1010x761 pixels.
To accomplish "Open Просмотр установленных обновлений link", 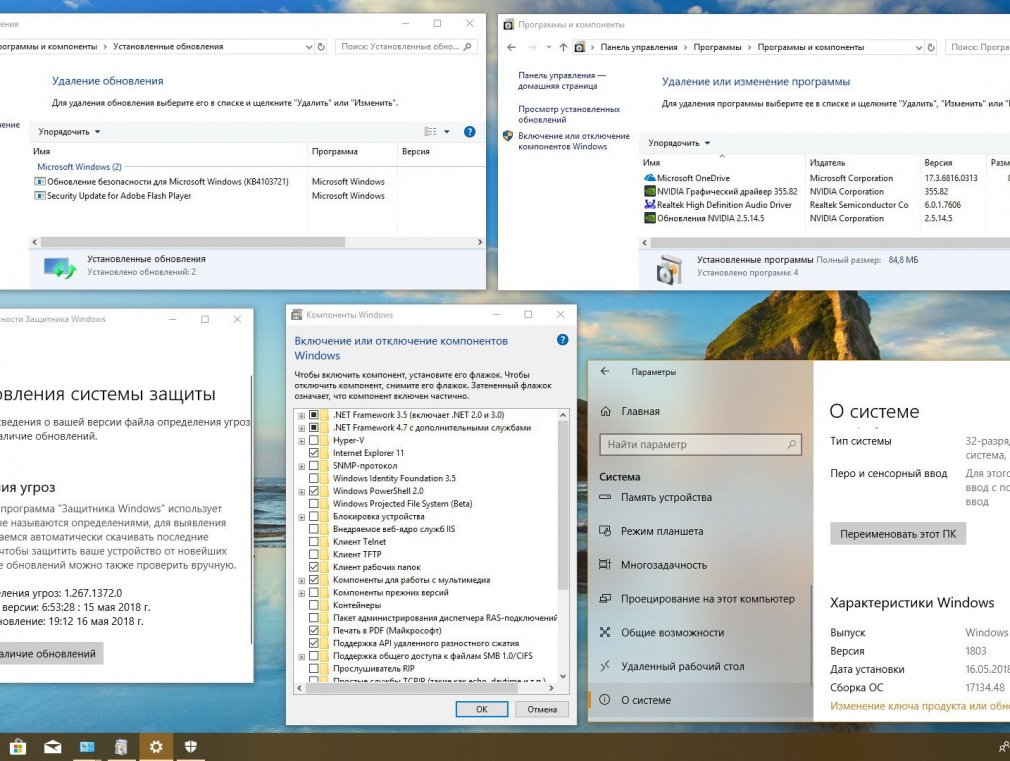I will point(569,114).
